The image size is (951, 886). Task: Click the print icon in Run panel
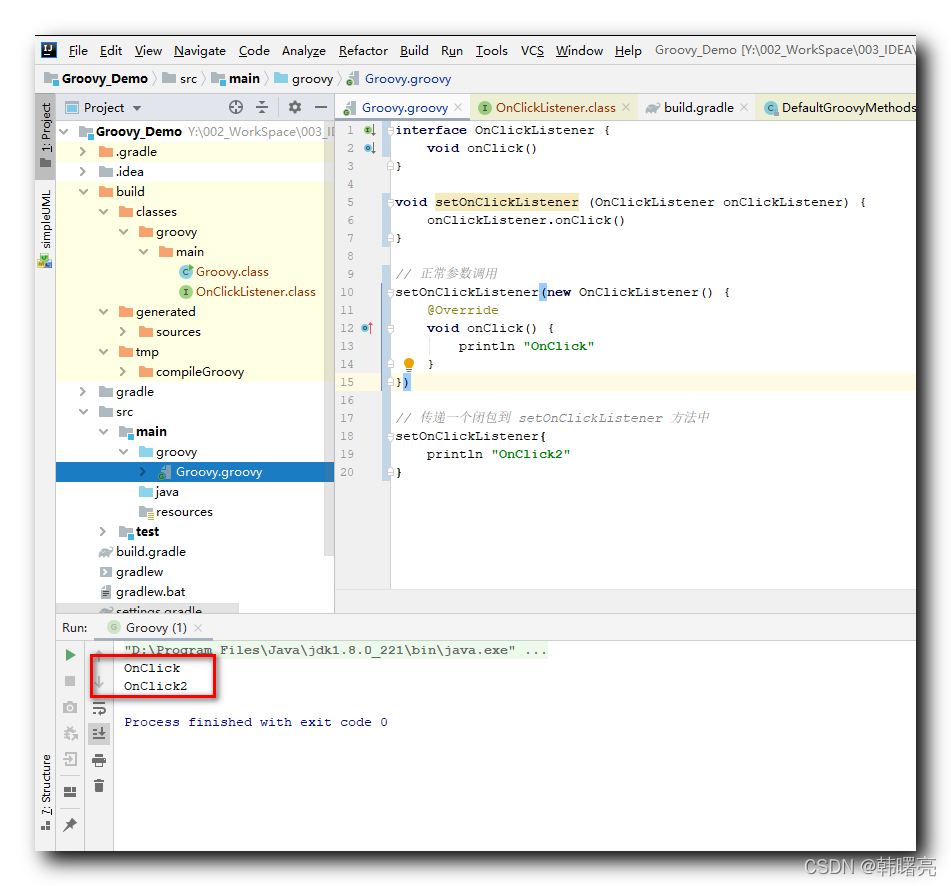pyautogui.click(x=99, y=760)
